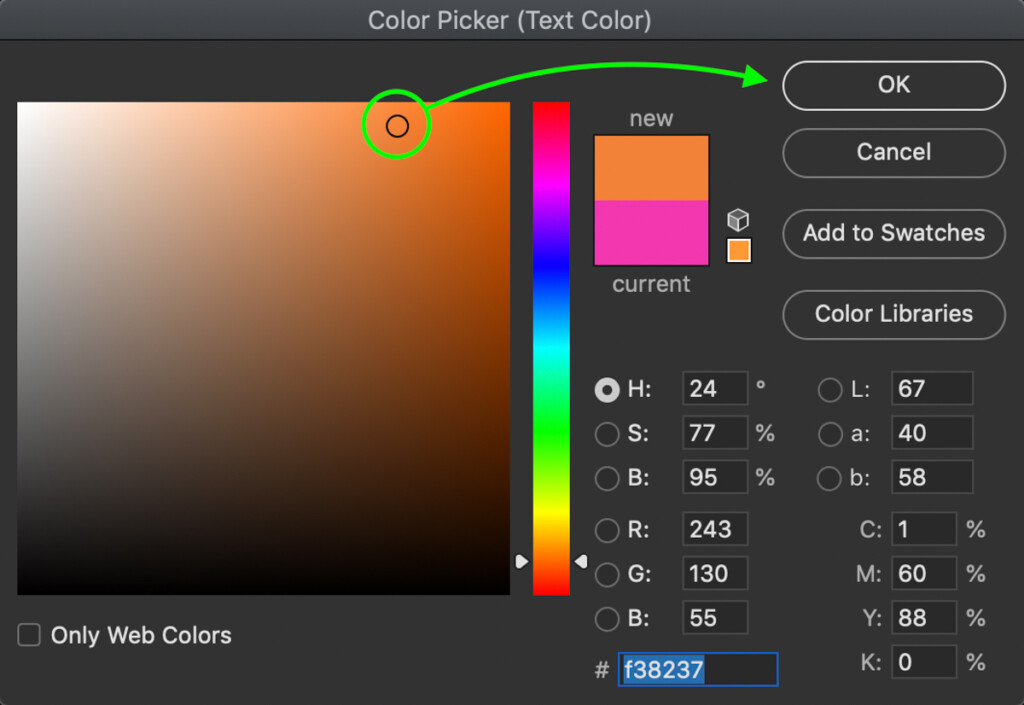Click the current pink color preview
The width and height of the screenshot is (1024, 705).
(651, 232)
